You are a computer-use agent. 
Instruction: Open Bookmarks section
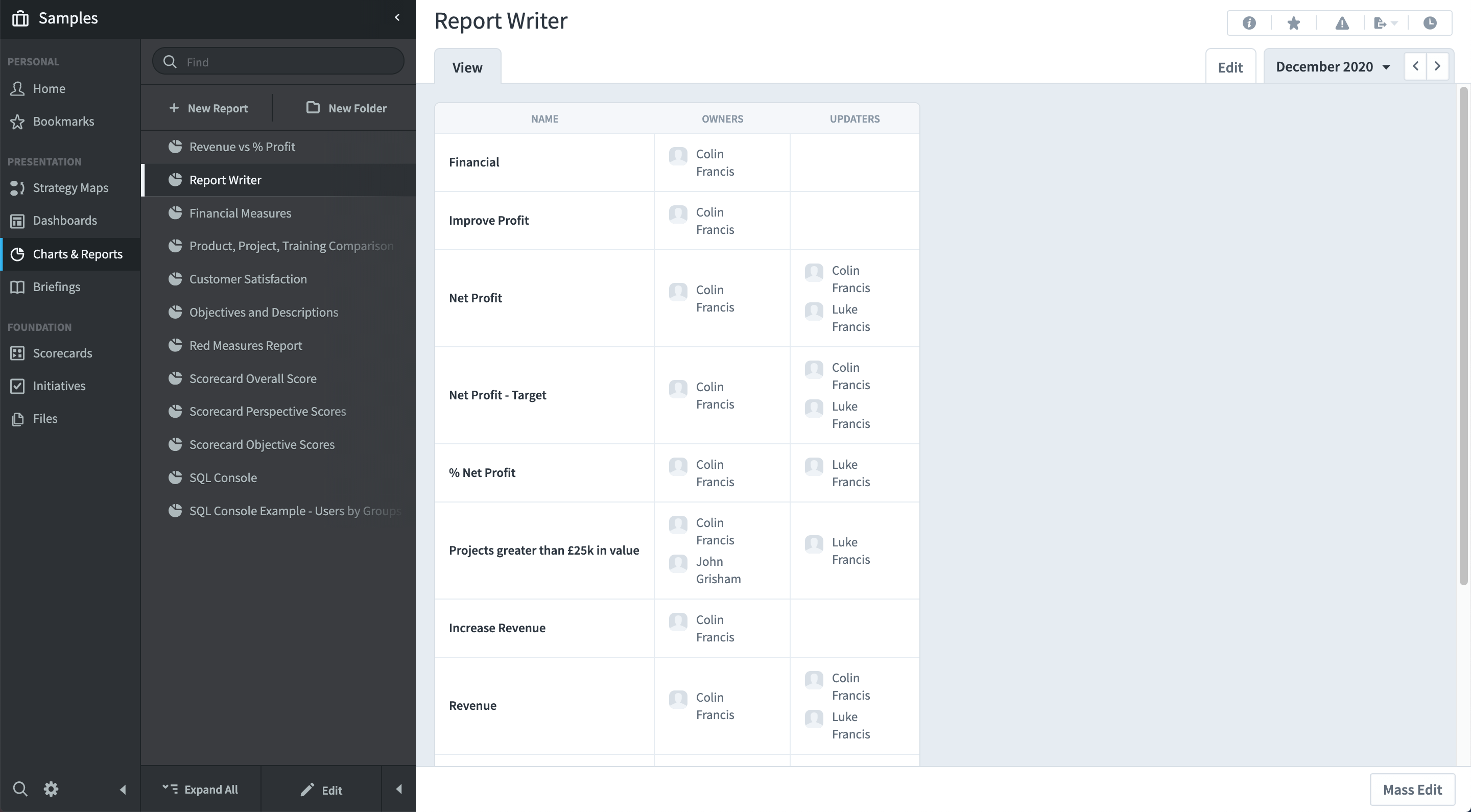[x=70, y=121]
